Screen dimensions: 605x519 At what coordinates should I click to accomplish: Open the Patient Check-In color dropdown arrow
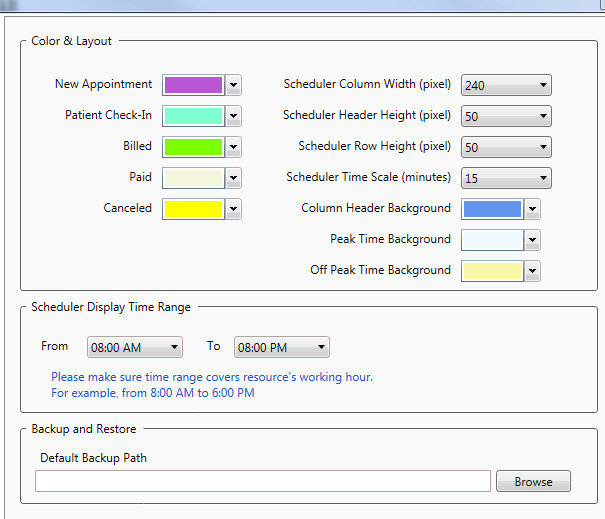(x=233, y=116)
